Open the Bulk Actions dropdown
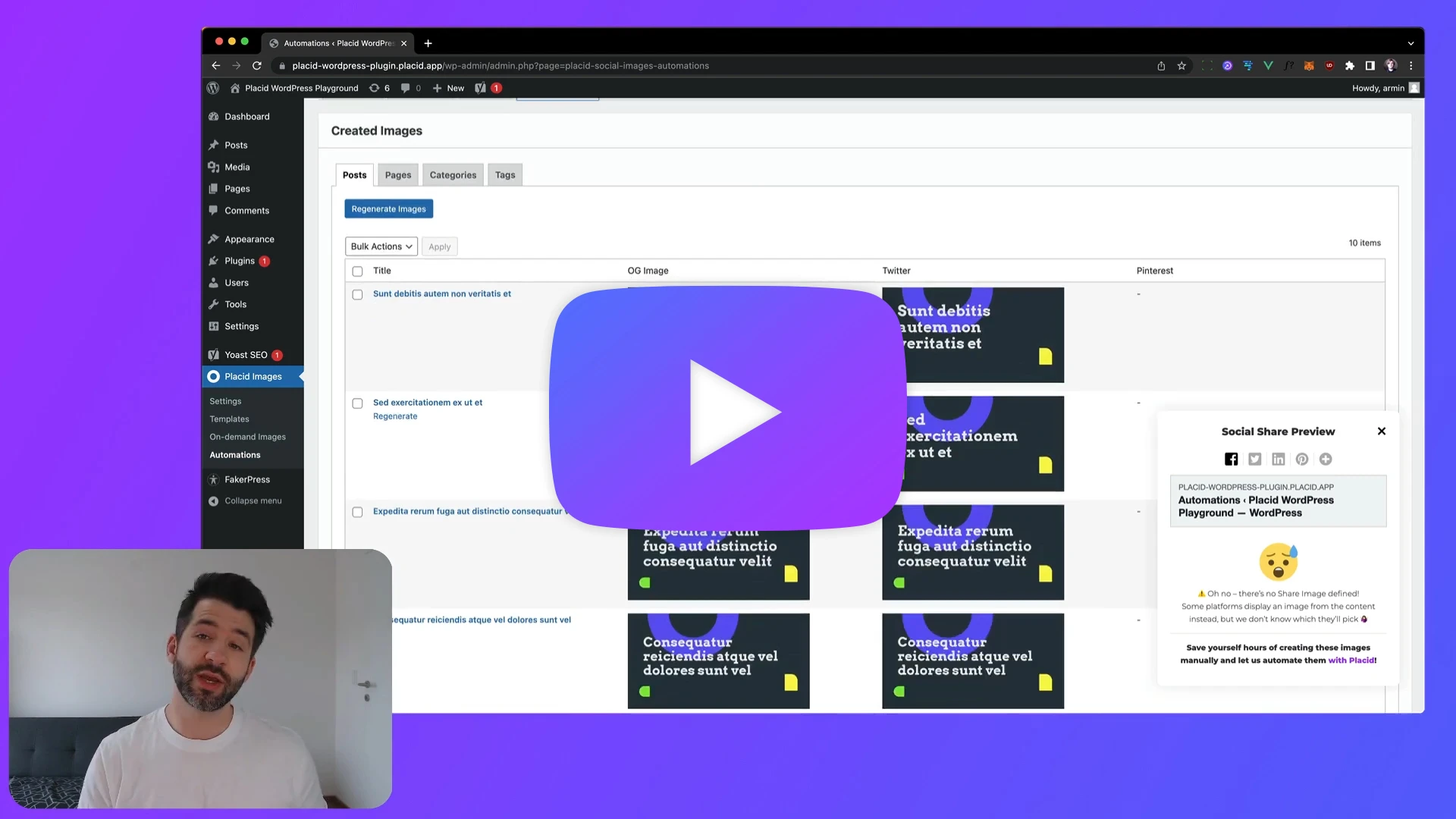Image resolution: width=1456 pixels, height=819 pixels. 381,246
